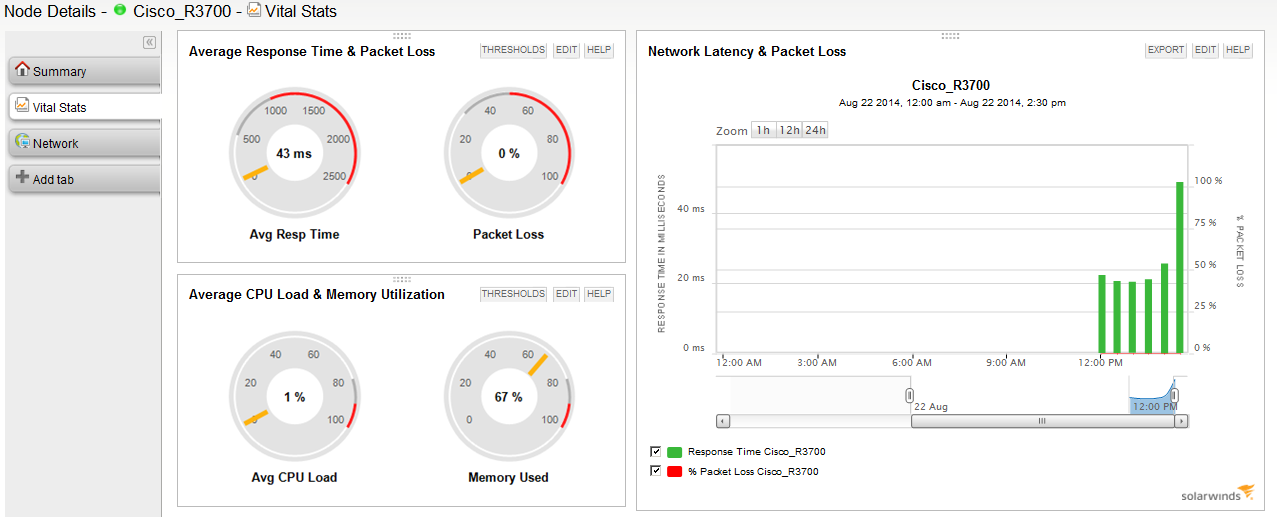Viewport: 1277px width, 517px height.
Task: Click the chart navigator scrollbar thumb
Action: tap(1042, 421)
